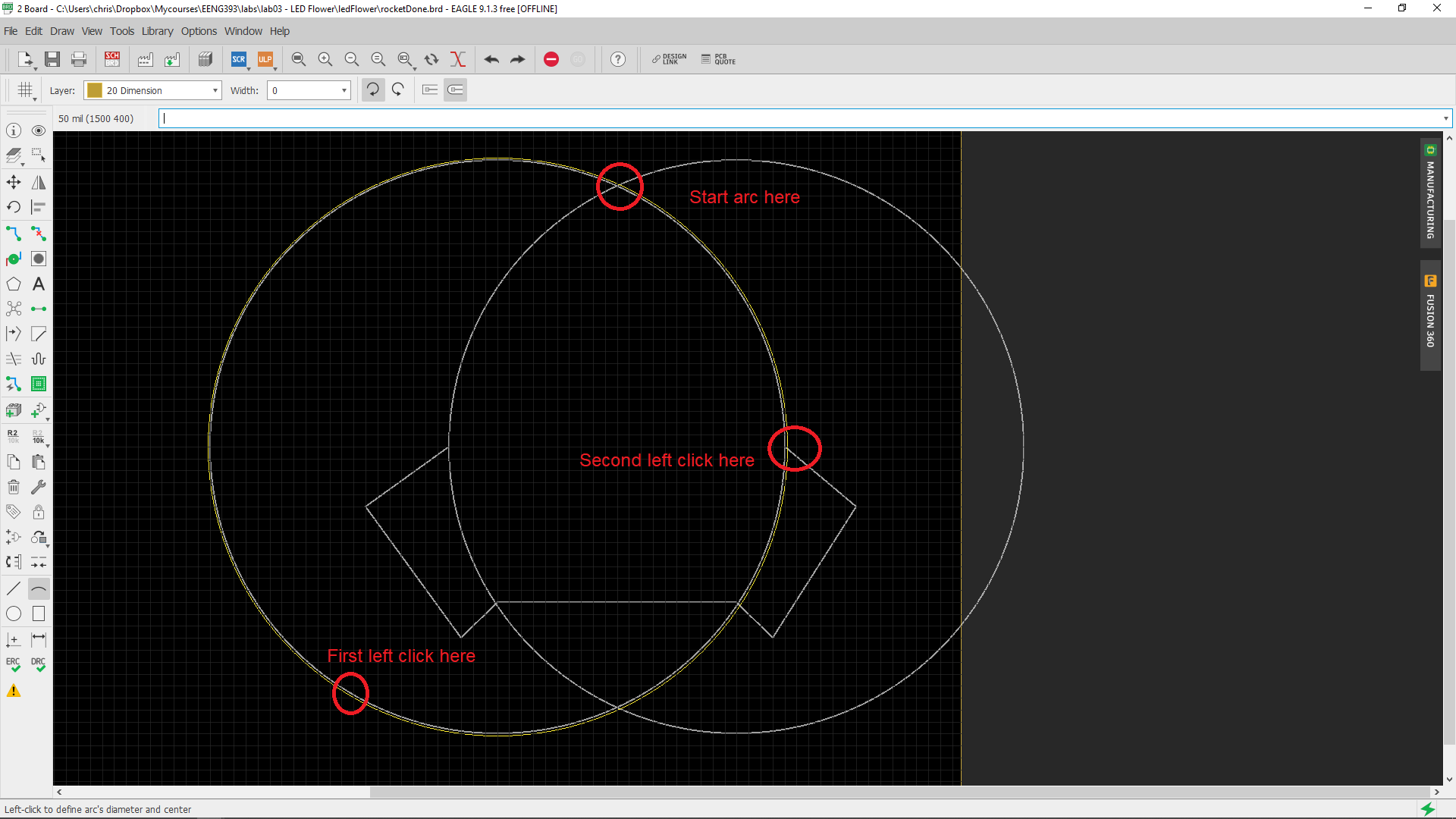Select the Copy tool
Screen dimensions: 1456x819
14,462
